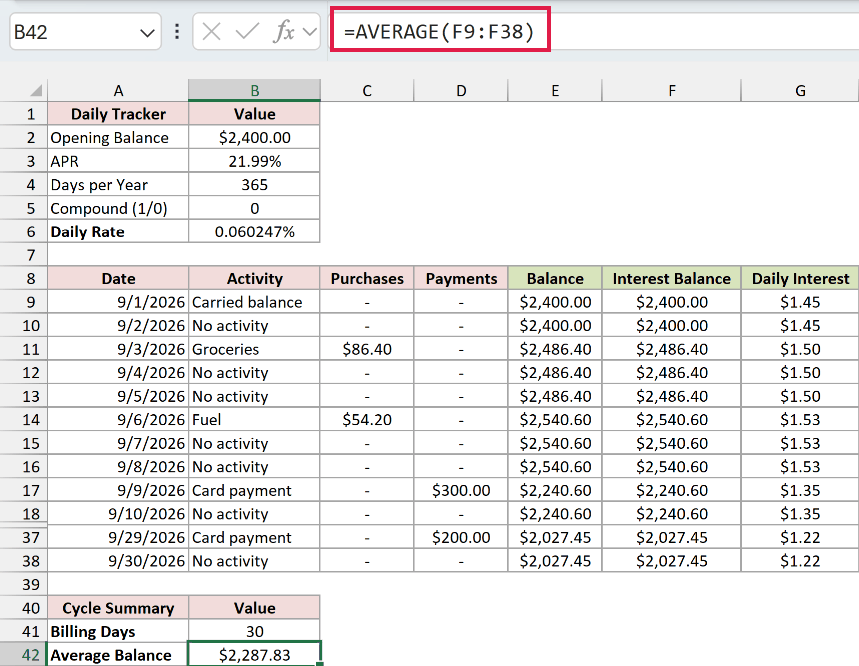Click the $54.20 purchase cell

[x=367, y=420]
